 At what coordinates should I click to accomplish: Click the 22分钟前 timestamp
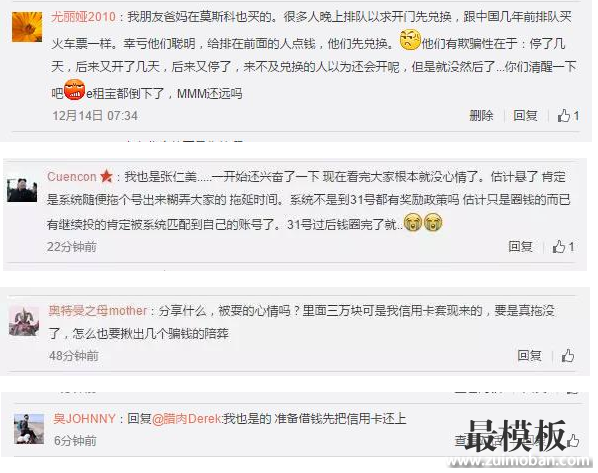click(x=72, y=247)
